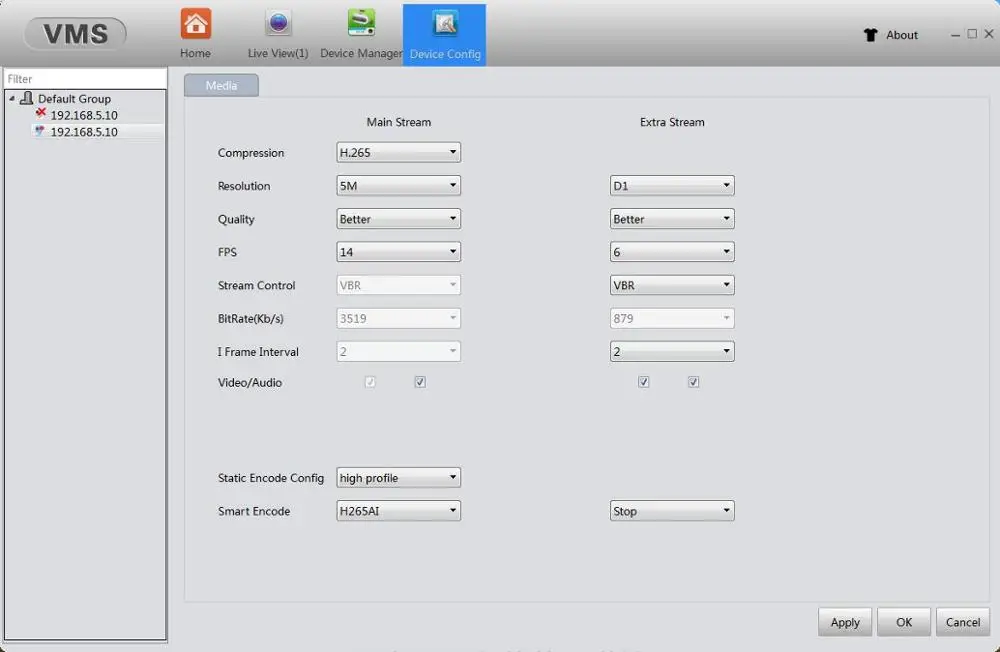The image size is (1000, 652).
Task: Open Extra Stream Quality Better dropdown
Action: pyautogui.click(x=672, y=219)
